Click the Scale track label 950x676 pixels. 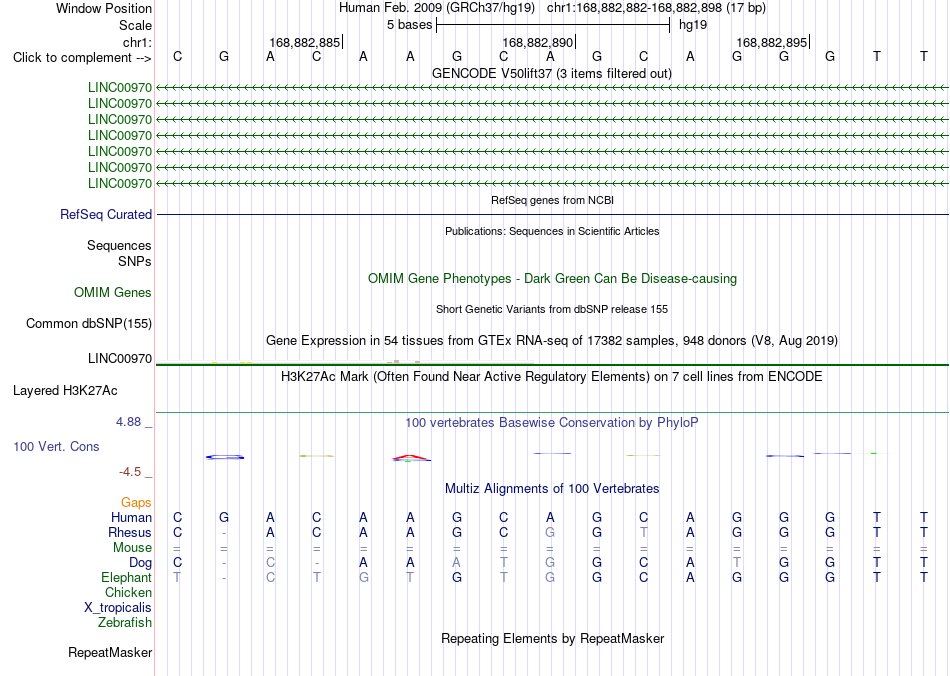135,25
